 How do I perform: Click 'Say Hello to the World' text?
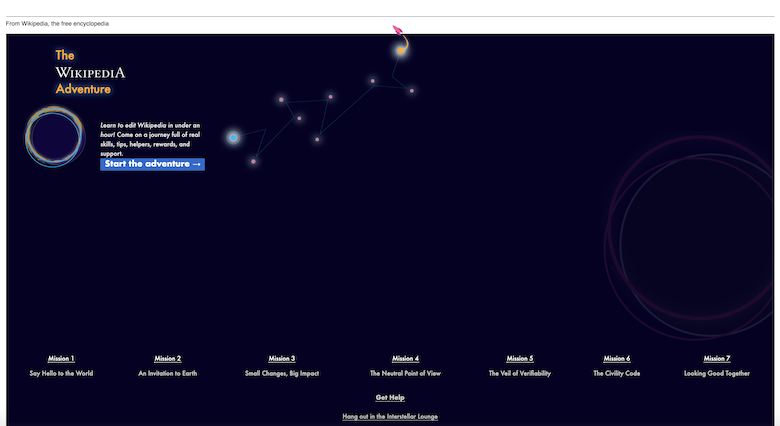pyautogui.click(x=61, y=373)
